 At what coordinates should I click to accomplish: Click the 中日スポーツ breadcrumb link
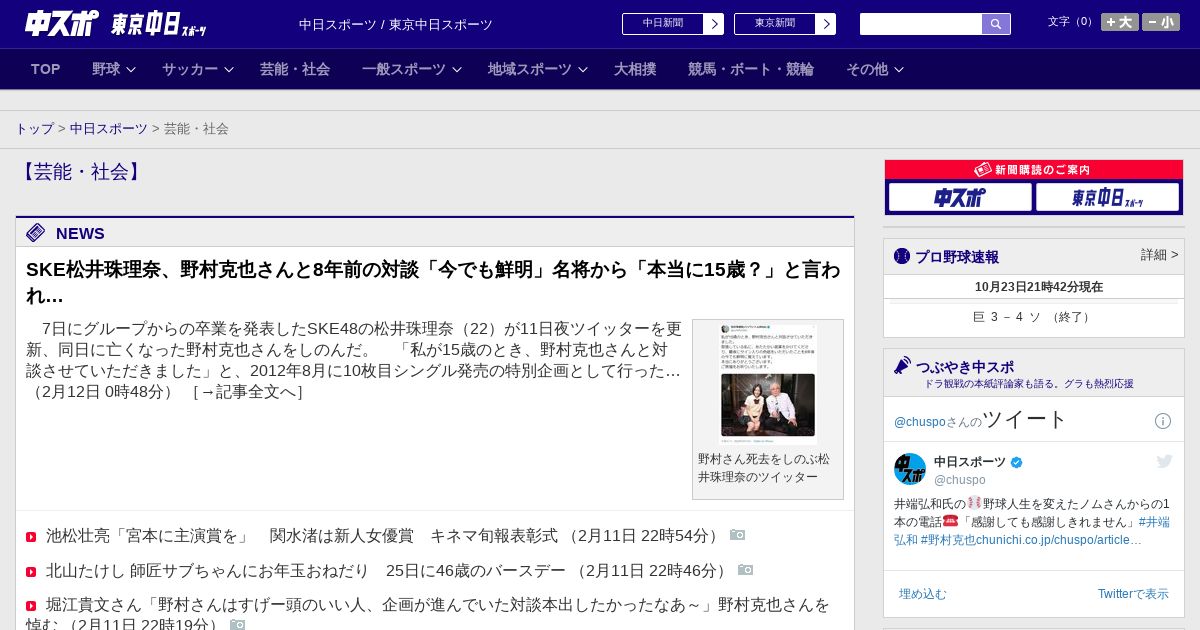(x=109, y=129)
